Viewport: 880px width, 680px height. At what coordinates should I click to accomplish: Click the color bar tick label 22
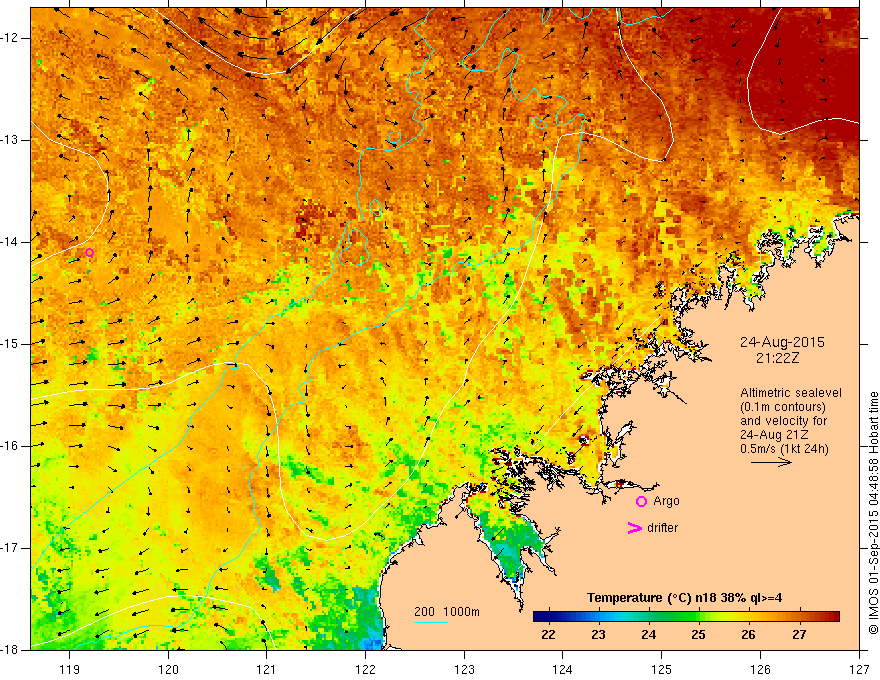[x=548, y=635]
